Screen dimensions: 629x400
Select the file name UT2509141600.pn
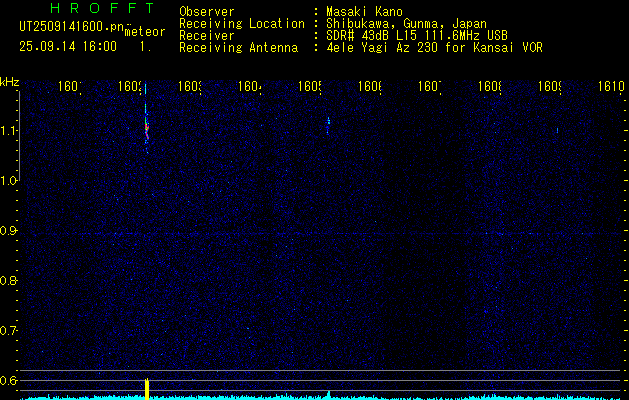click(x=72, y=26)
